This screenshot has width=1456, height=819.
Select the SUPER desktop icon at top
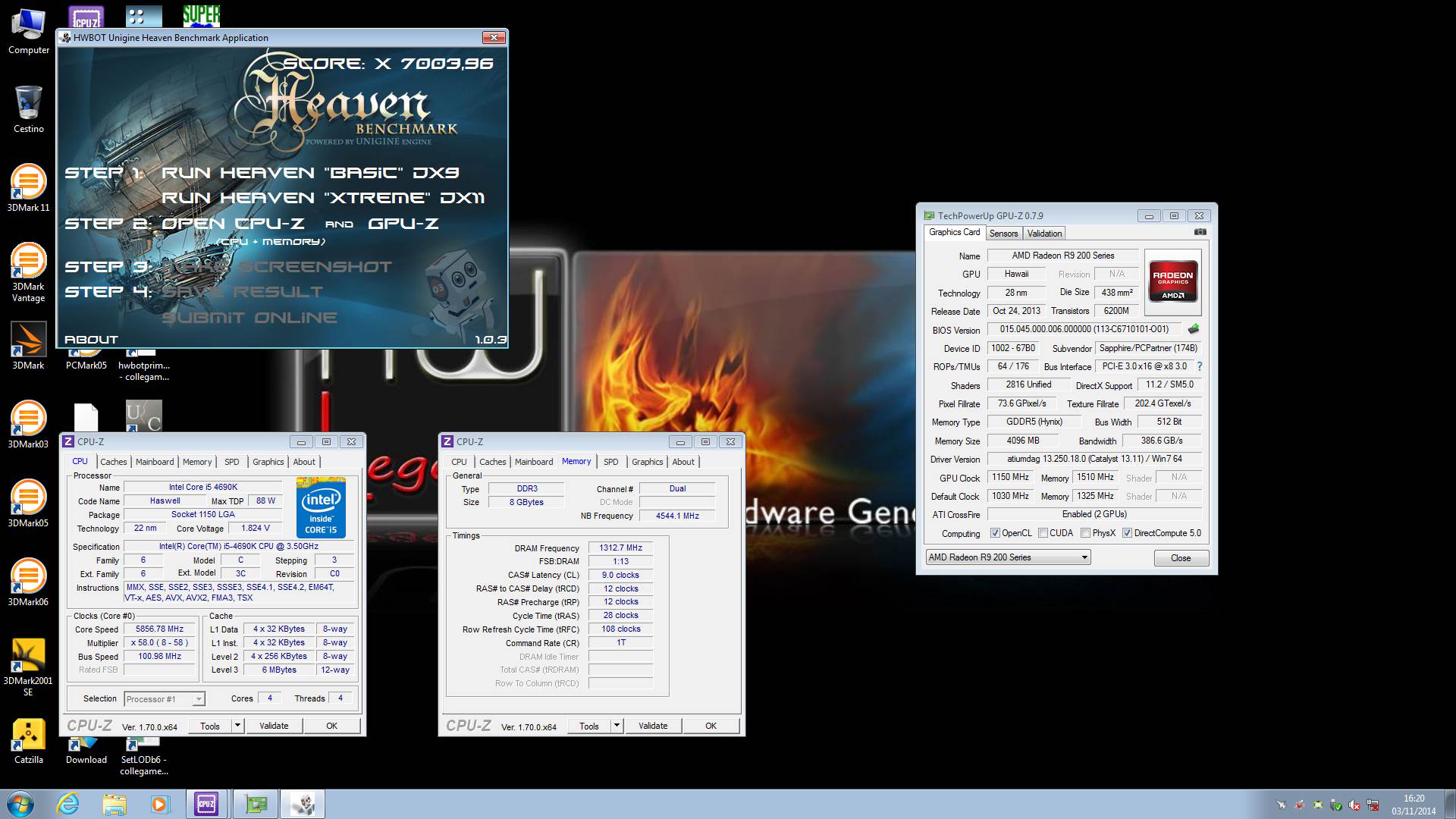201,16
